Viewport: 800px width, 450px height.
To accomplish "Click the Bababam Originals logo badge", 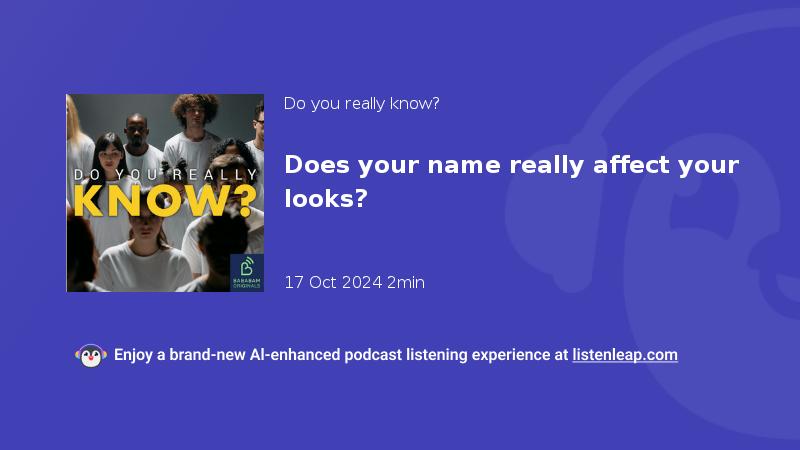I will pos(247,273).
